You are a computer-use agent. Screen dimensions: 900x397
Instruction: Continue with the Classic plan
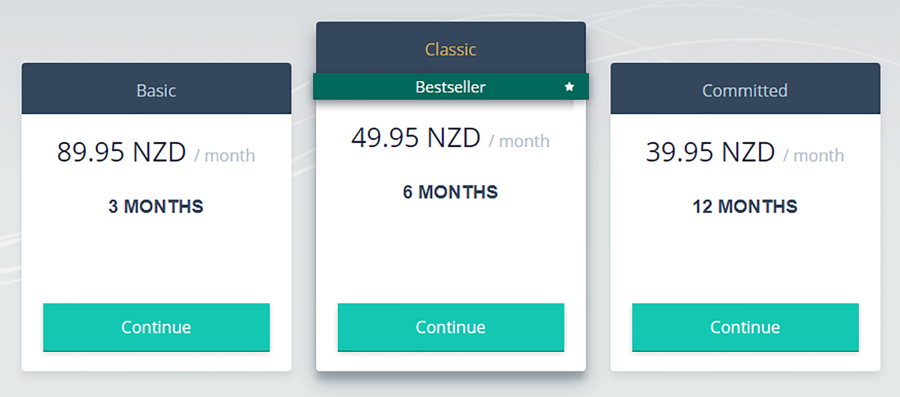pyautogui.click(x=451, y=328)
